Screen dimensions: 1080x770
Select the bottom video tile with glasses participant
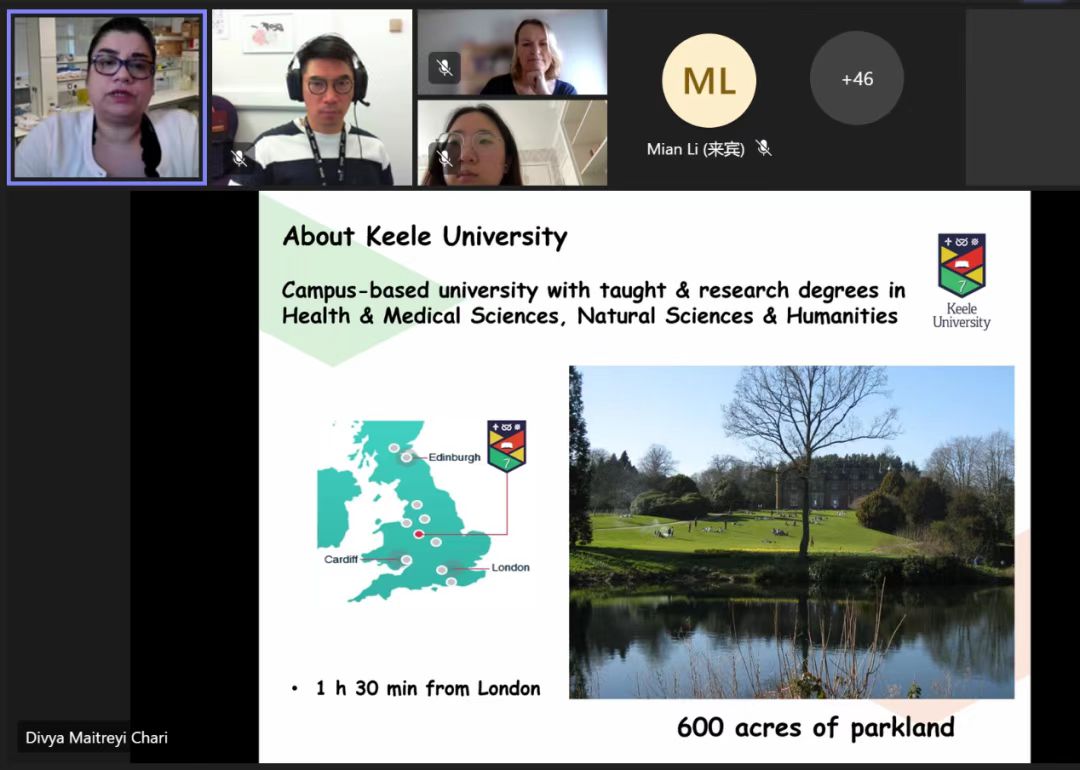pos(512,143)
